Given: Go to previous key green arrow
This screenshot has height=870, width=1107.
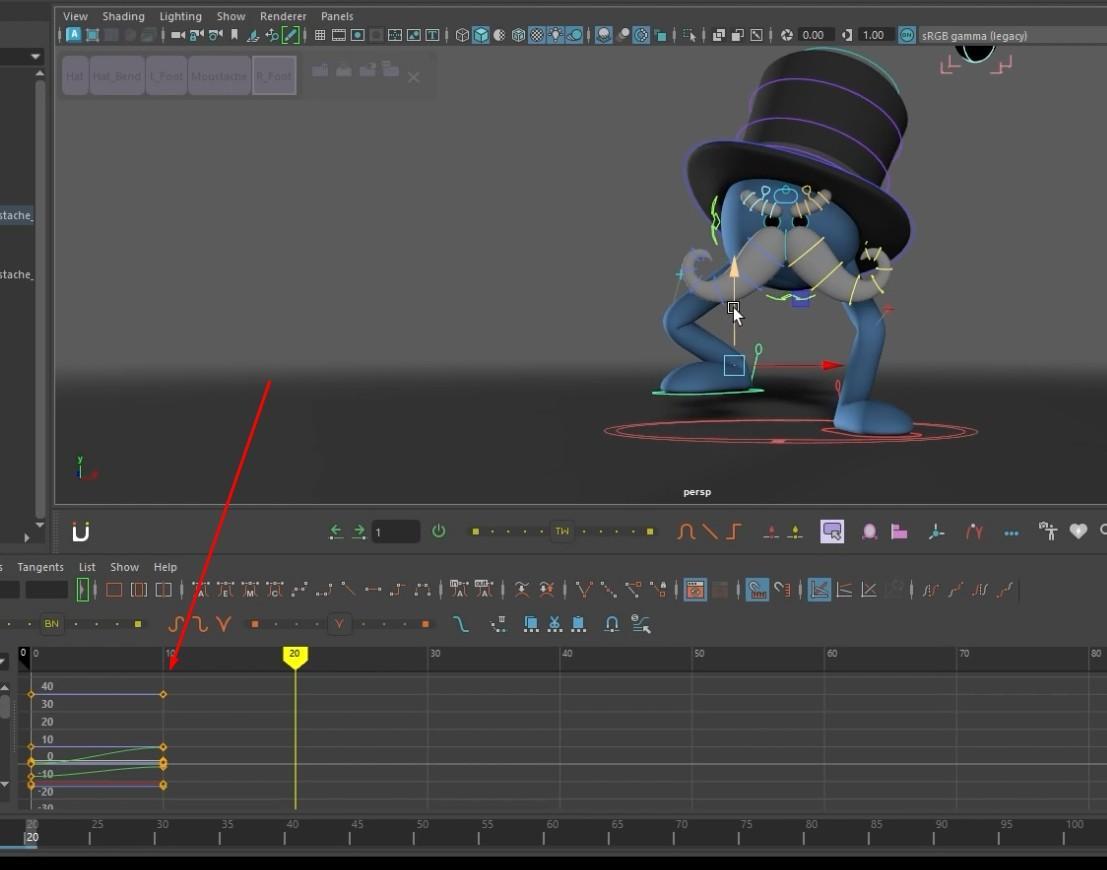Looking at the screenshot, I should (x=336, y=531).
